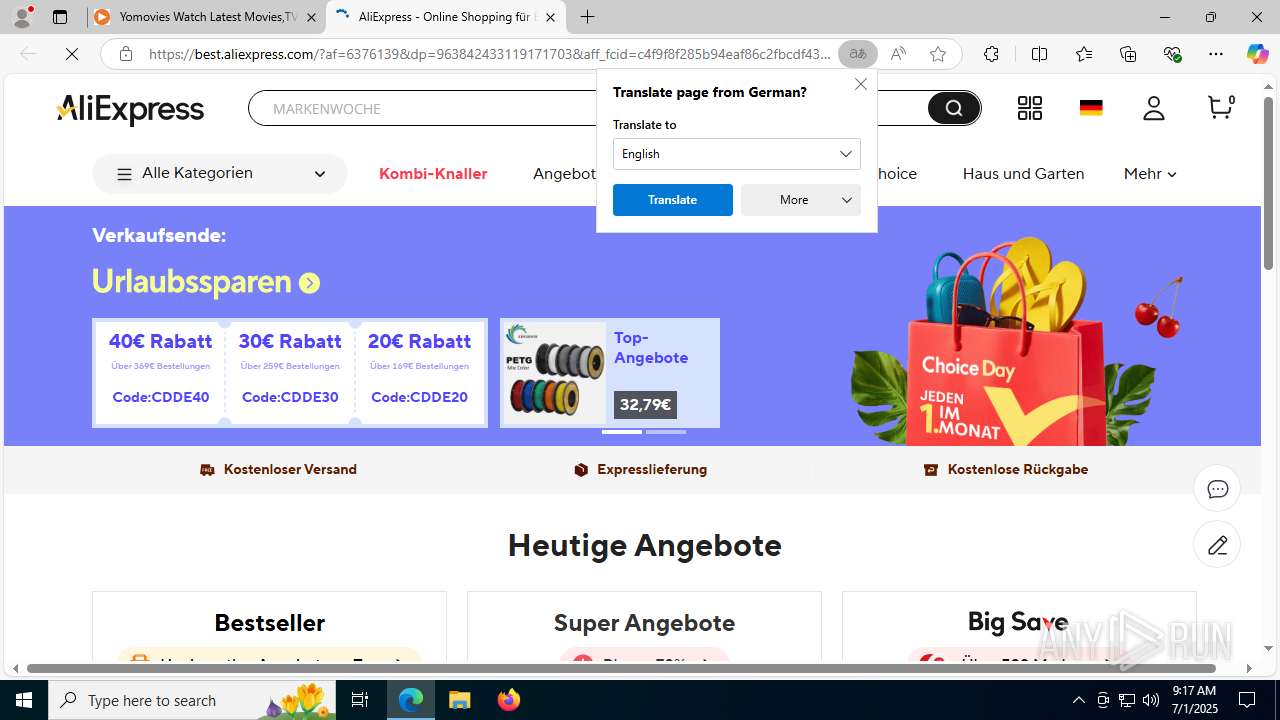Stop loading the page
Viewport: 1280px width, 720px height.
point(72,54)
